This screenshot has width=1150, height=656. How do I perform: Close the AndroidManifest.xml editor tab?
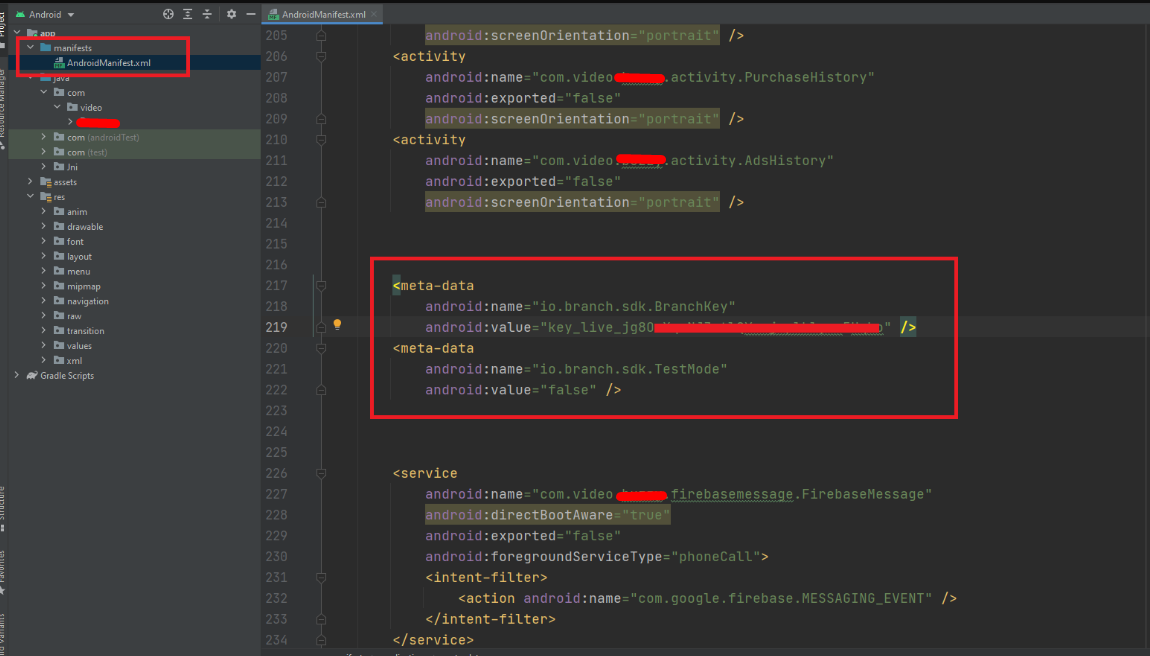pyautogui.click(x=376, y=15)
